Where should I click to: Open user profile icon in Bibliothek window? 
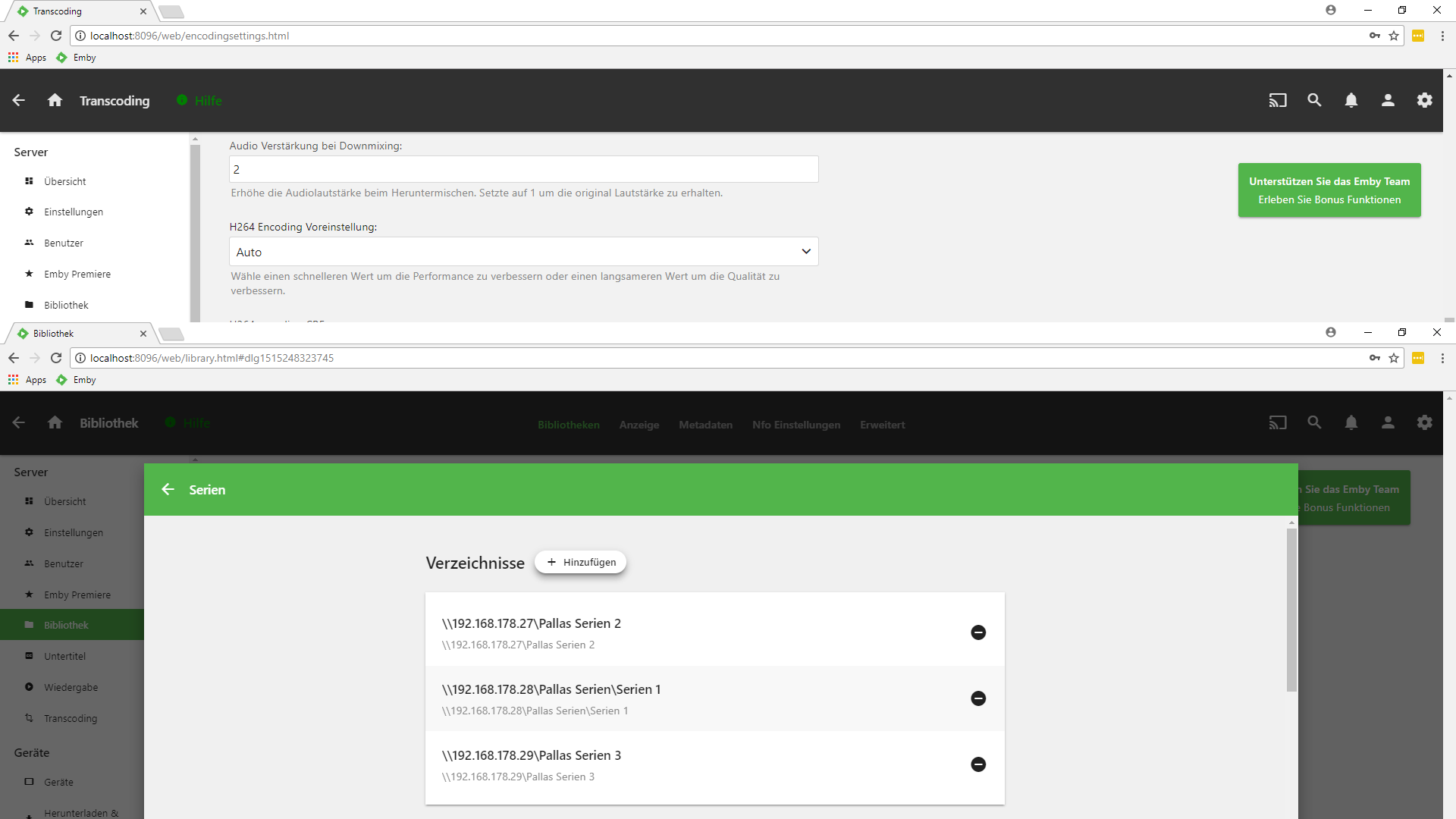(x=1388, y=422)
